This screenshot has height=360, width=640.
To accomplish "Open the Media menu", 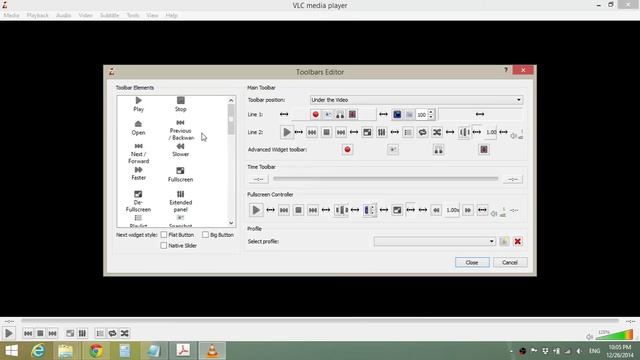I will (11, 16).
